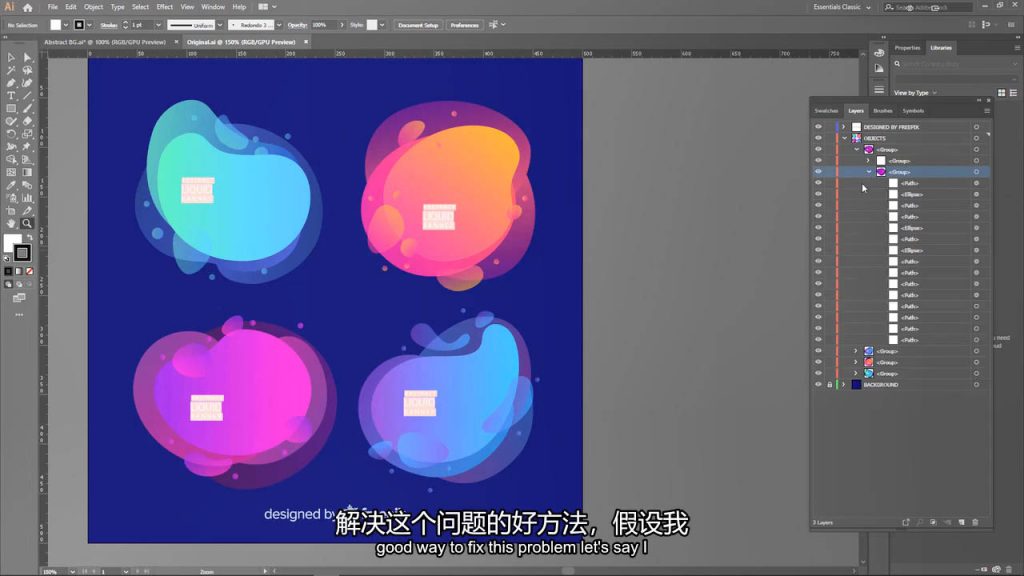
Task: Hide the DESIGNED BY FREEPIK layer
Action: 818,127
